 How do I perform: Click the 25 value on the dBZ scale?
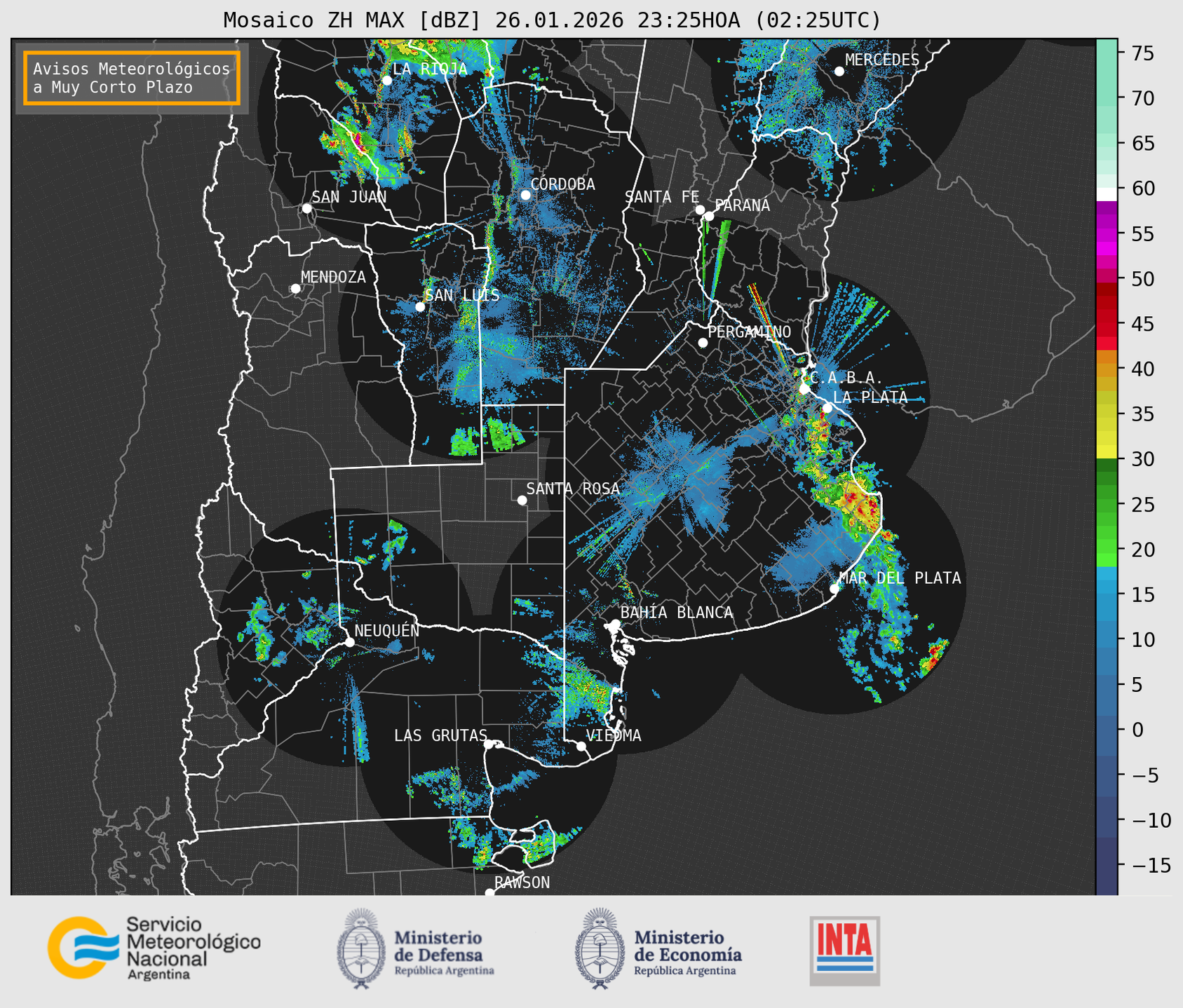click(1142, 504)
